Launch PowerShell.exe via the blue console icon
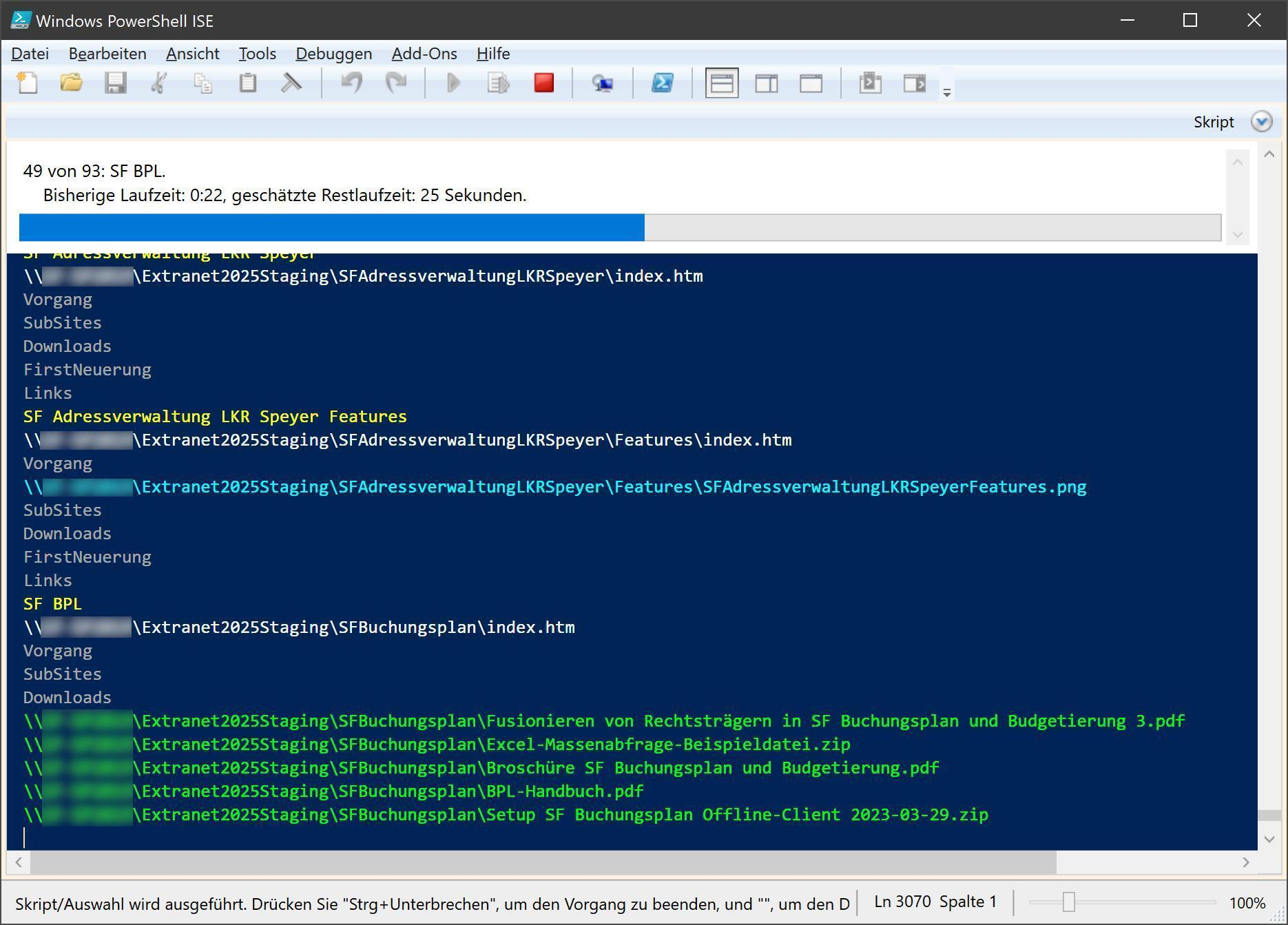 tap(663, 83)
